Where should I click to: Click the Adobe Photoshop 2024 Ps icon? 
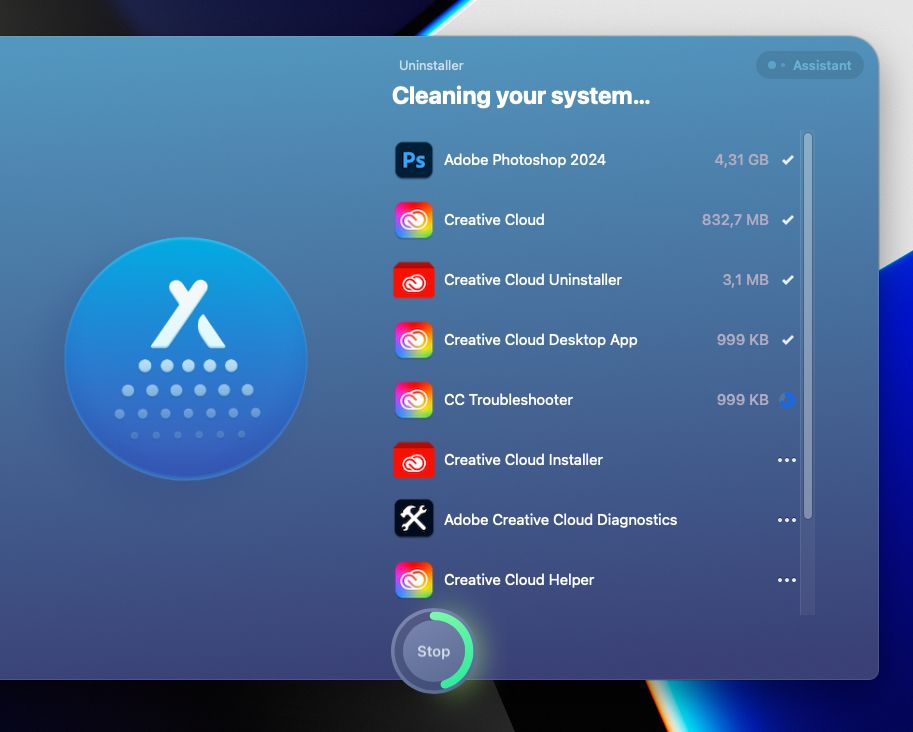pos(413,160)
